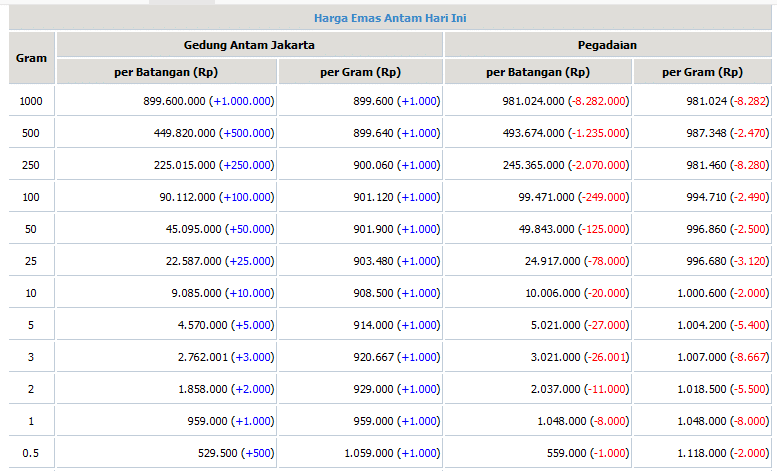This screenshot has height=471, width=777.
Task: Select the Gedung Antam Jakarta header
Action: click(249, 45)
